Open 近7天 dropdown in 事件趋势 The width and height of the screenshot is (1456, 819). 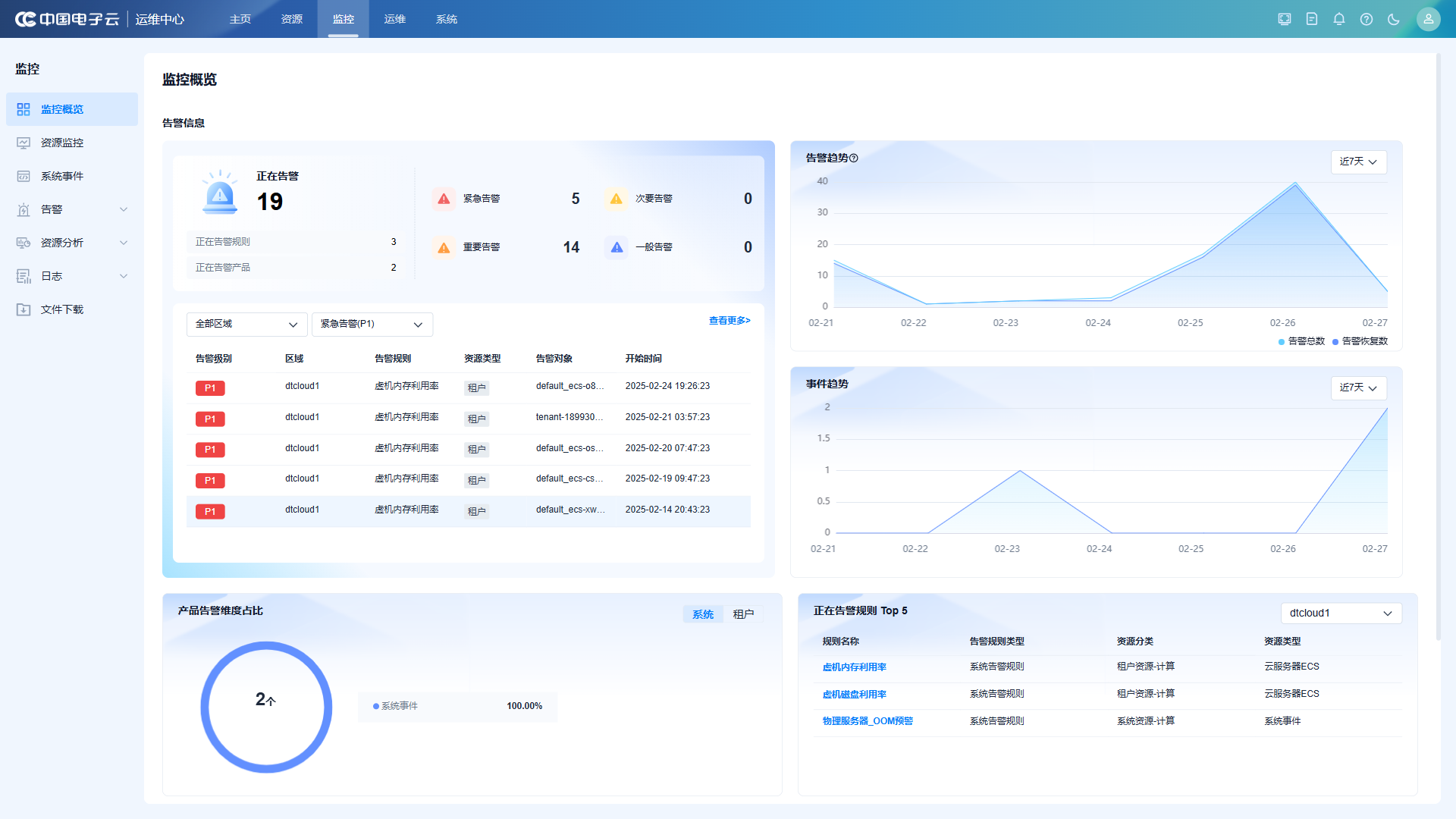click(1358, 388)
